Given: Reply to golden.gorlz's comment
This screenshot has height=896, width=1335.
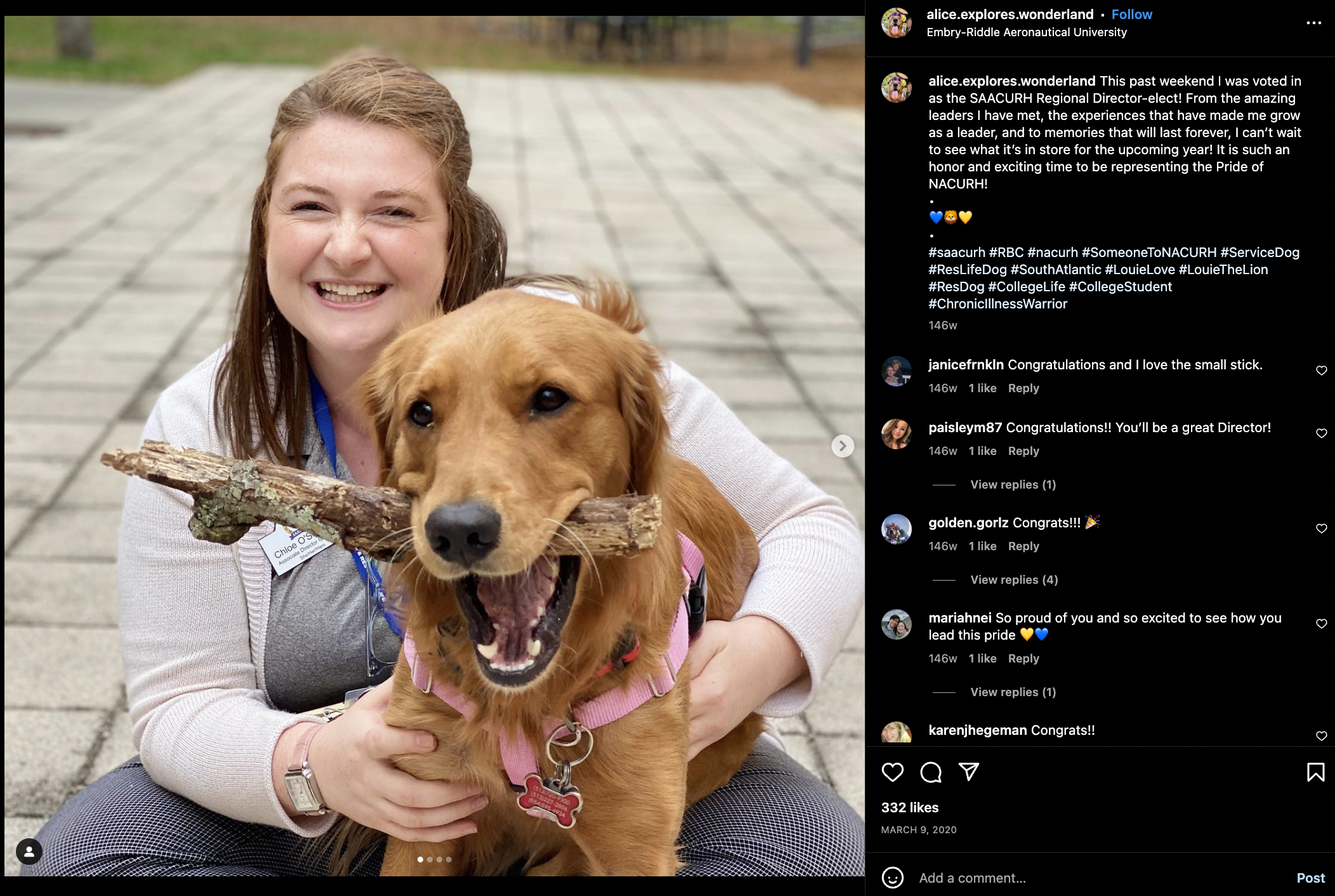Looking at the screenshot, I should 1023,546.
